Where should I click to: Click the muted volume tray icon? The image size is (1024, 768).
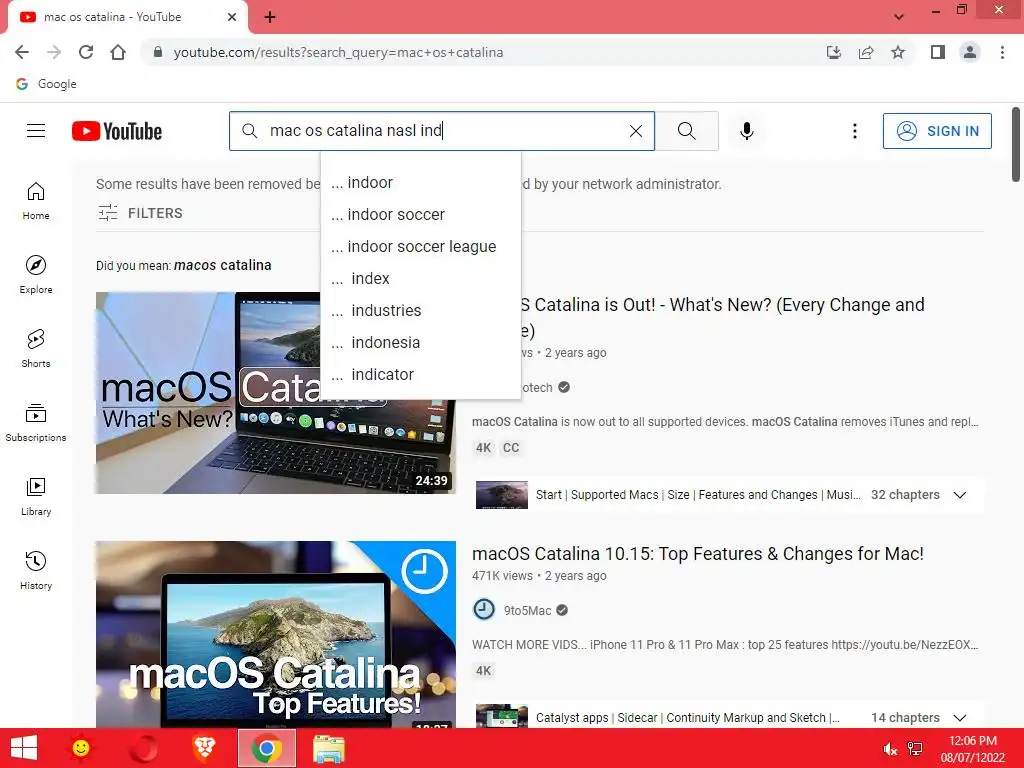pos(890,749)
